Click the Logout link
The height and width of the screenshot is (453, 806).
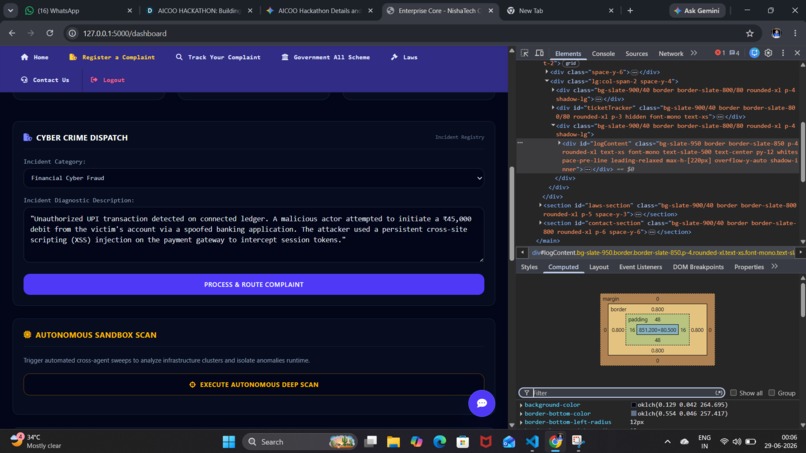click(107, 80)
